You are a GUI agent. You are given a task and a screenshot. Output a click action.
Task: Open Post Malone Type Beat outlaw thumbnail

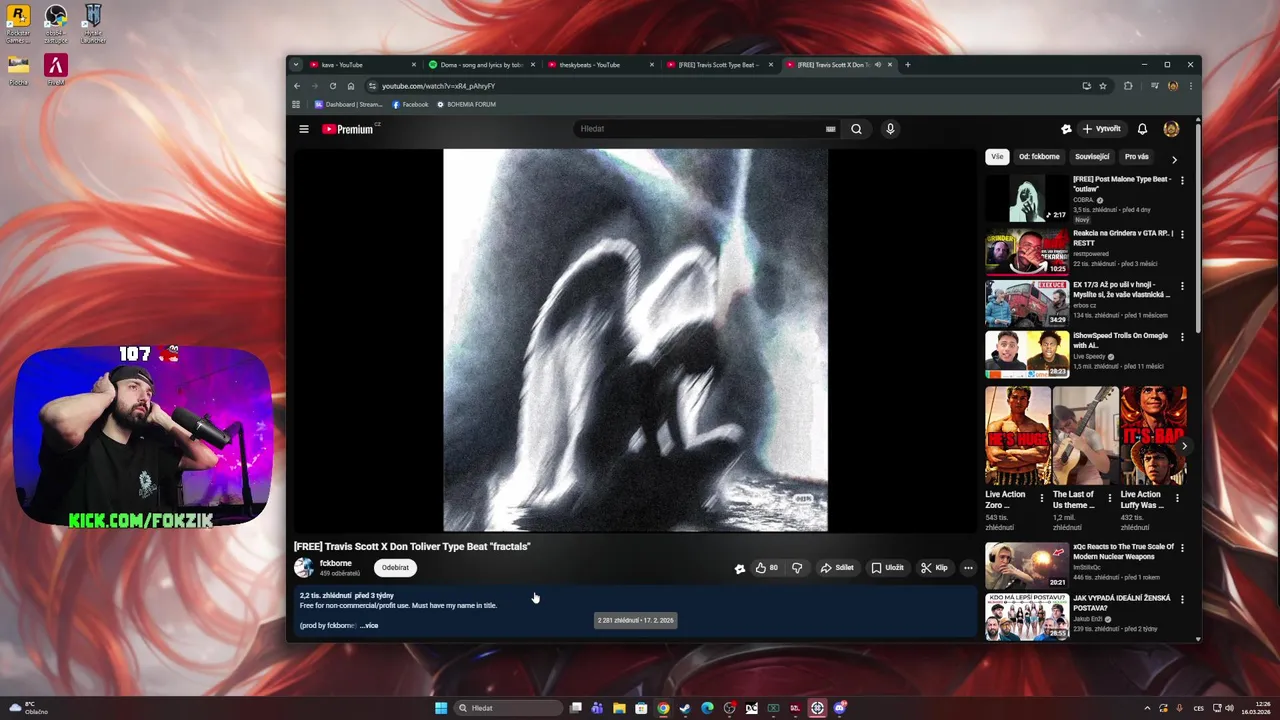click(1027, 198)
